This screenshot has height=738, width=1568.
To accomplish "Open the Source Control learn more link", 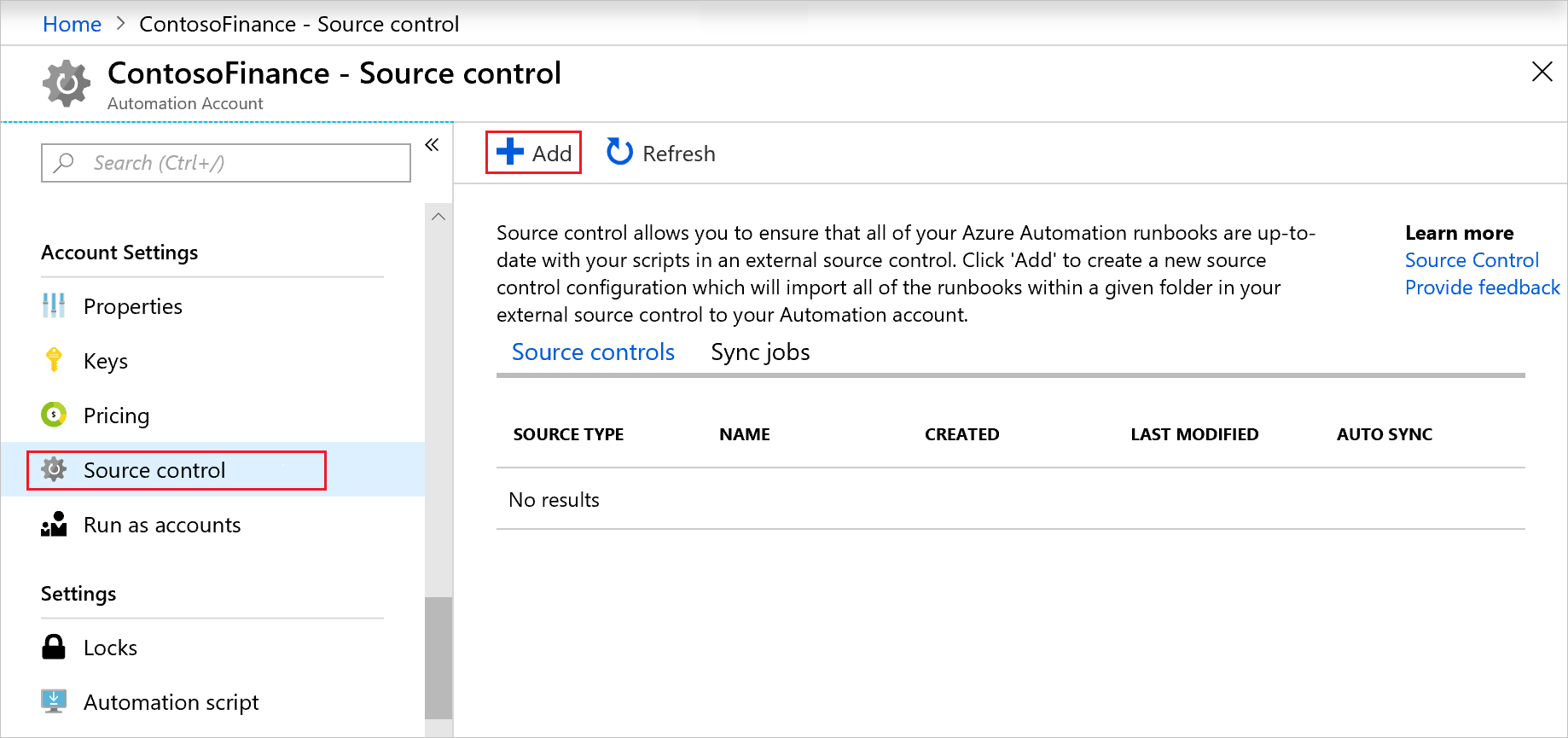I will (1472, 260).
